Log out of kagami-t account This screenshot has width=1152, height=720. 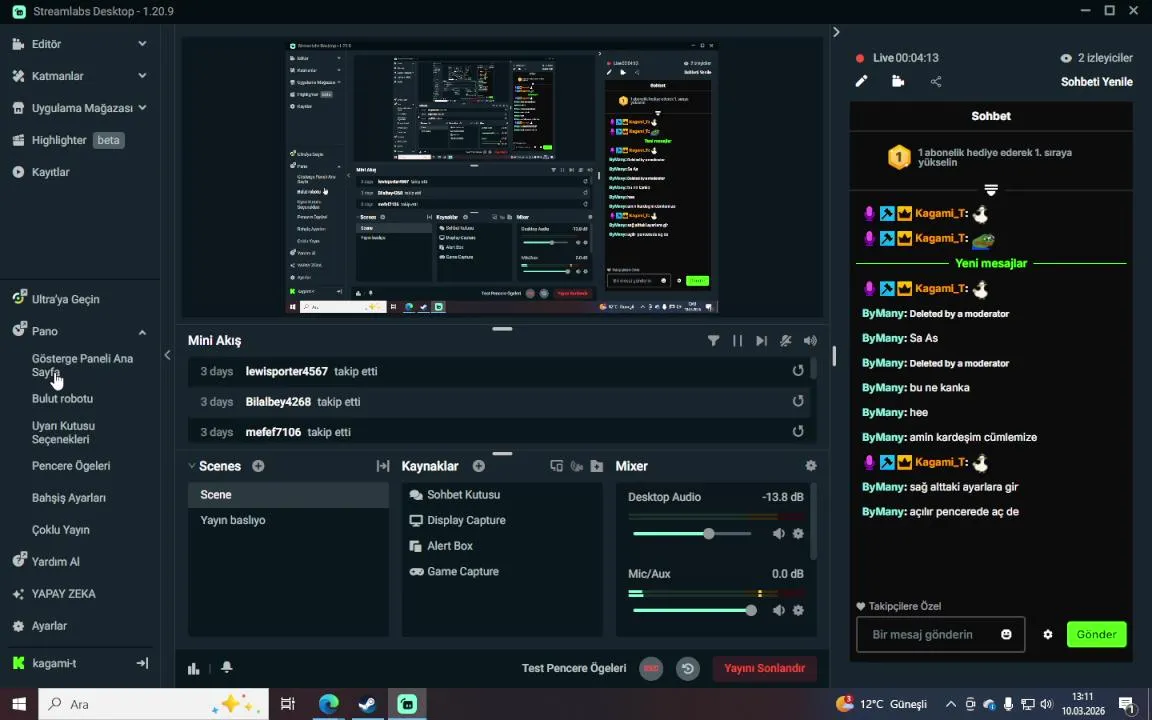(143, 663)
